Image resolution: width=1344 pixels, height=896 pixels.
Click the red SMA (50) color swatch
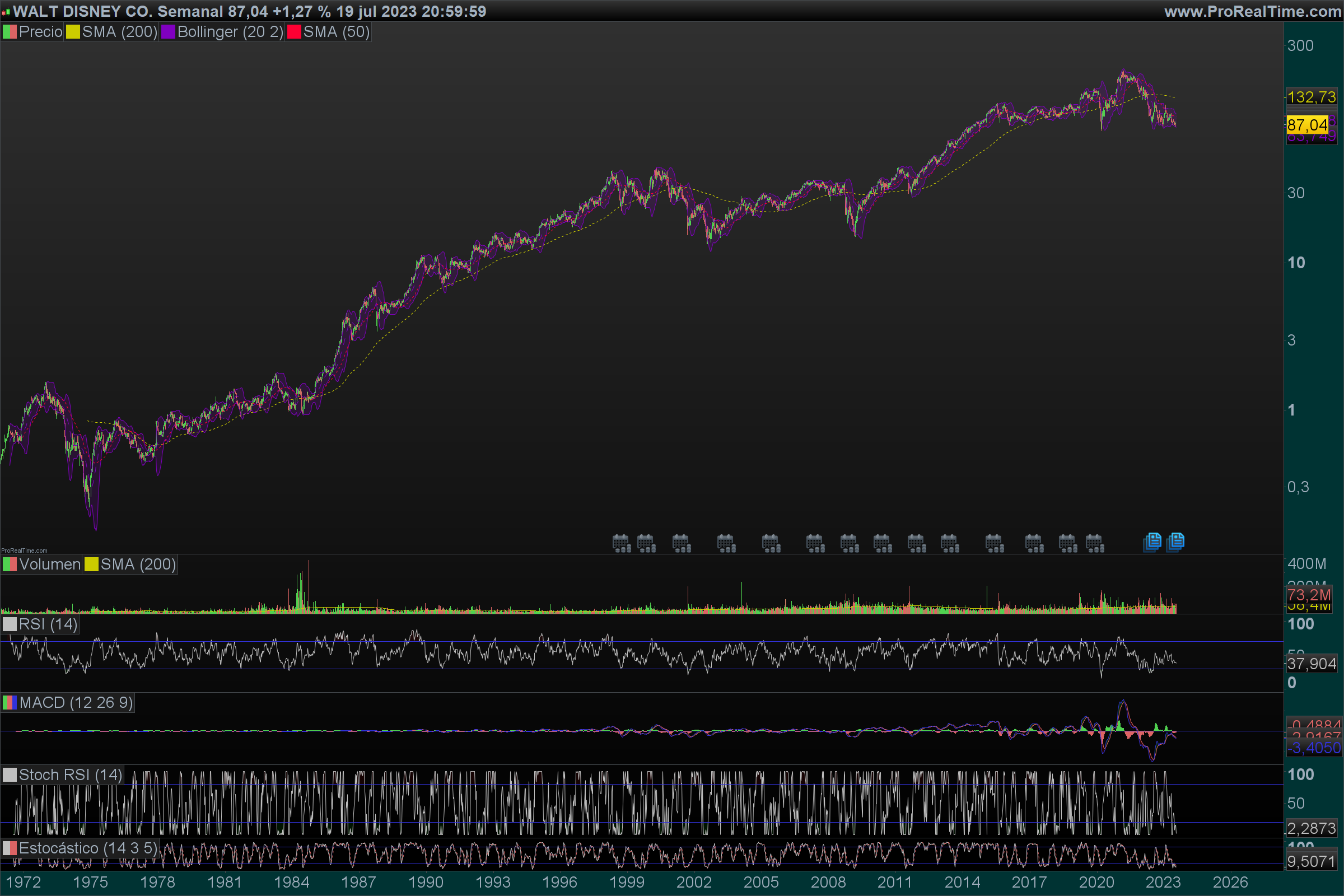point(293,32)
